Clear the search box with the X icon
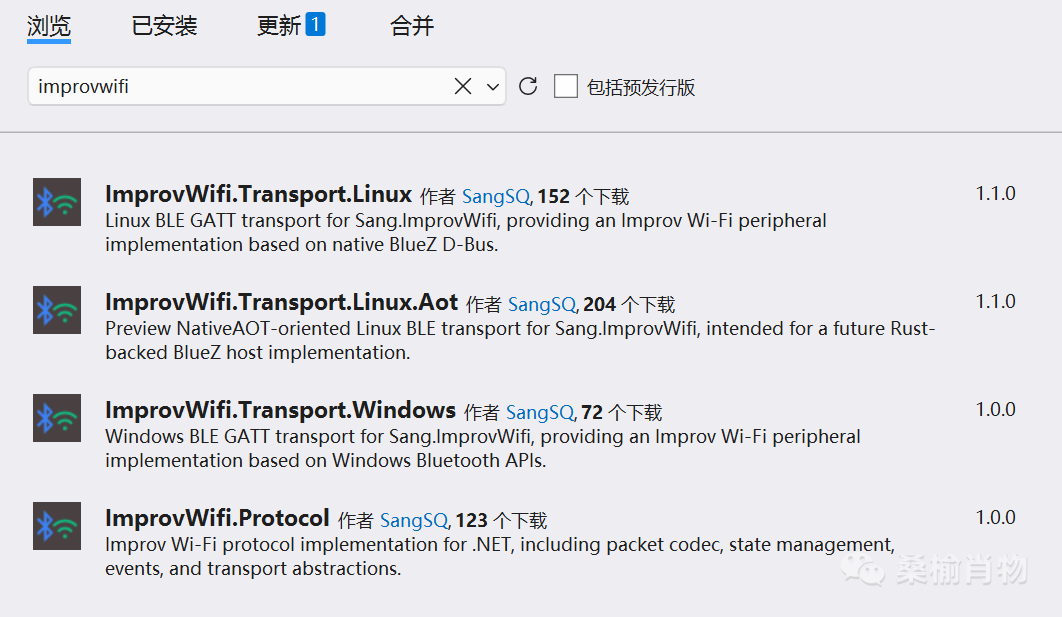 (462, 86)
